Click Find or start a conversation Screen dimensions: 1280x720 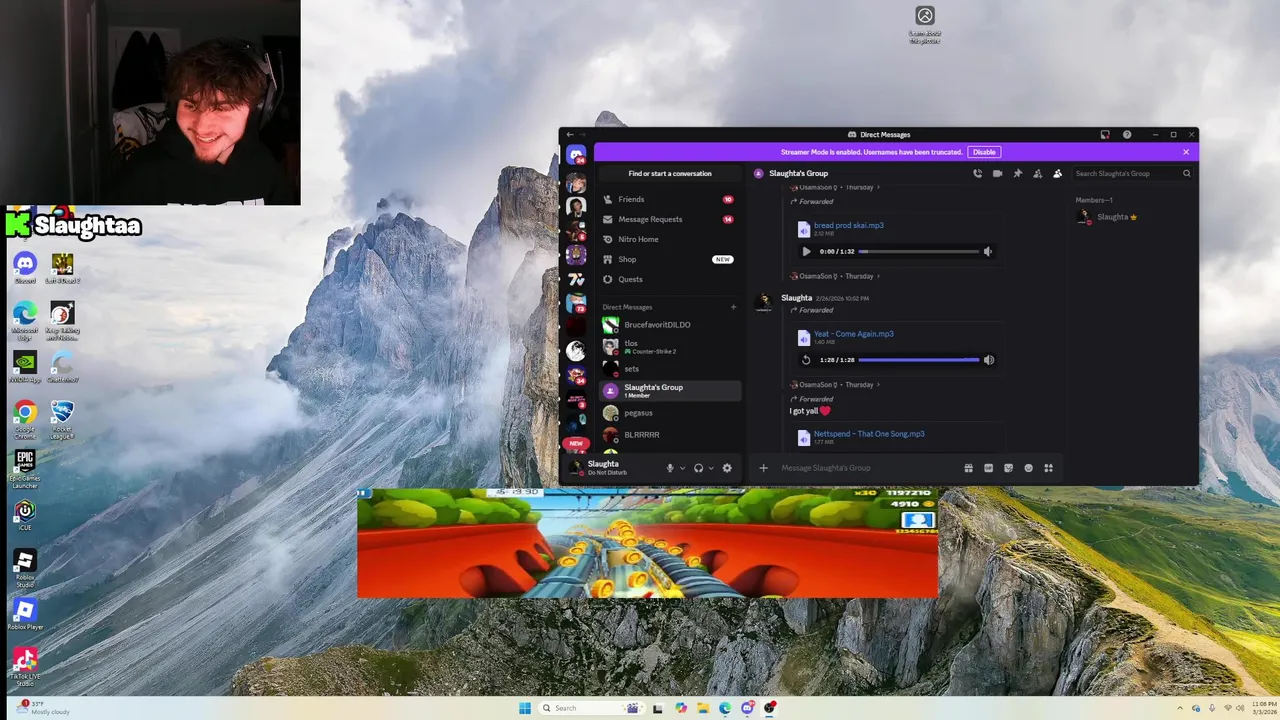tap(670, 173)
